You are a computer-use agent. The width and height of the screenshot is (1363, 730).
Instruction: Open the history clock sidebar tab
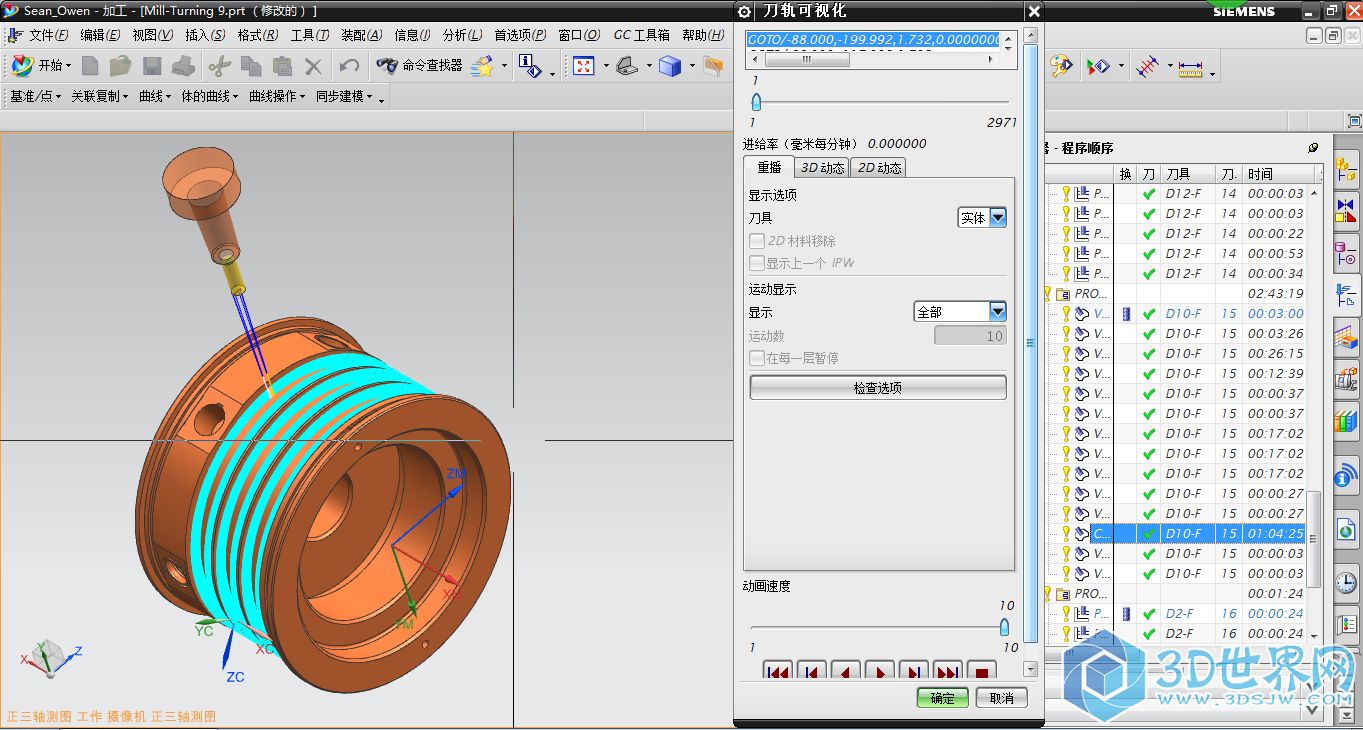pos(1346,582)
